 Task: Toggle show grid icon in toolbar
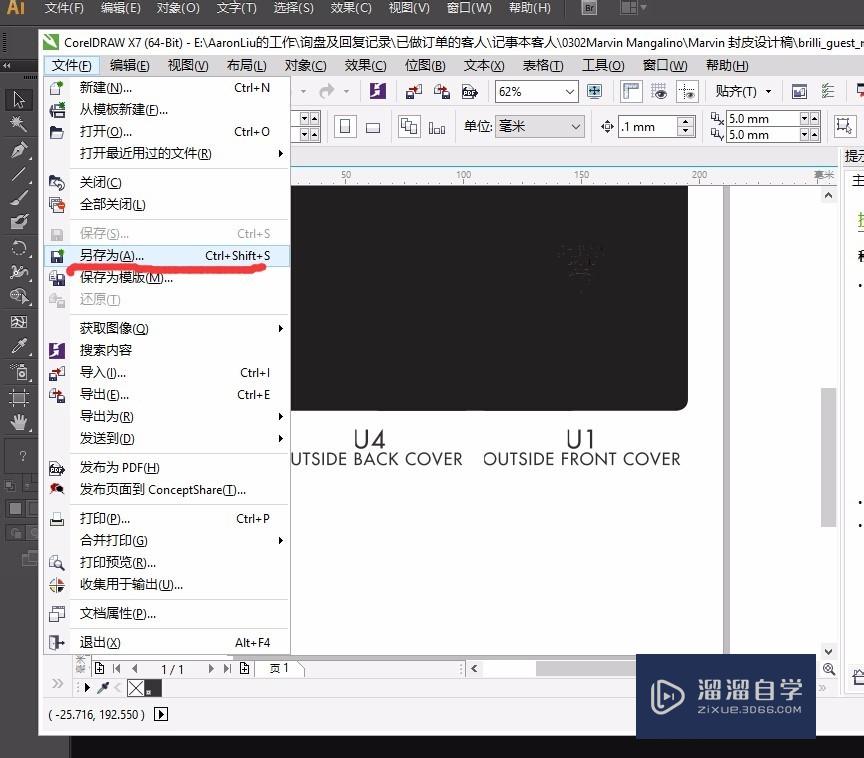pyautogui.click(x=658, y=91)
